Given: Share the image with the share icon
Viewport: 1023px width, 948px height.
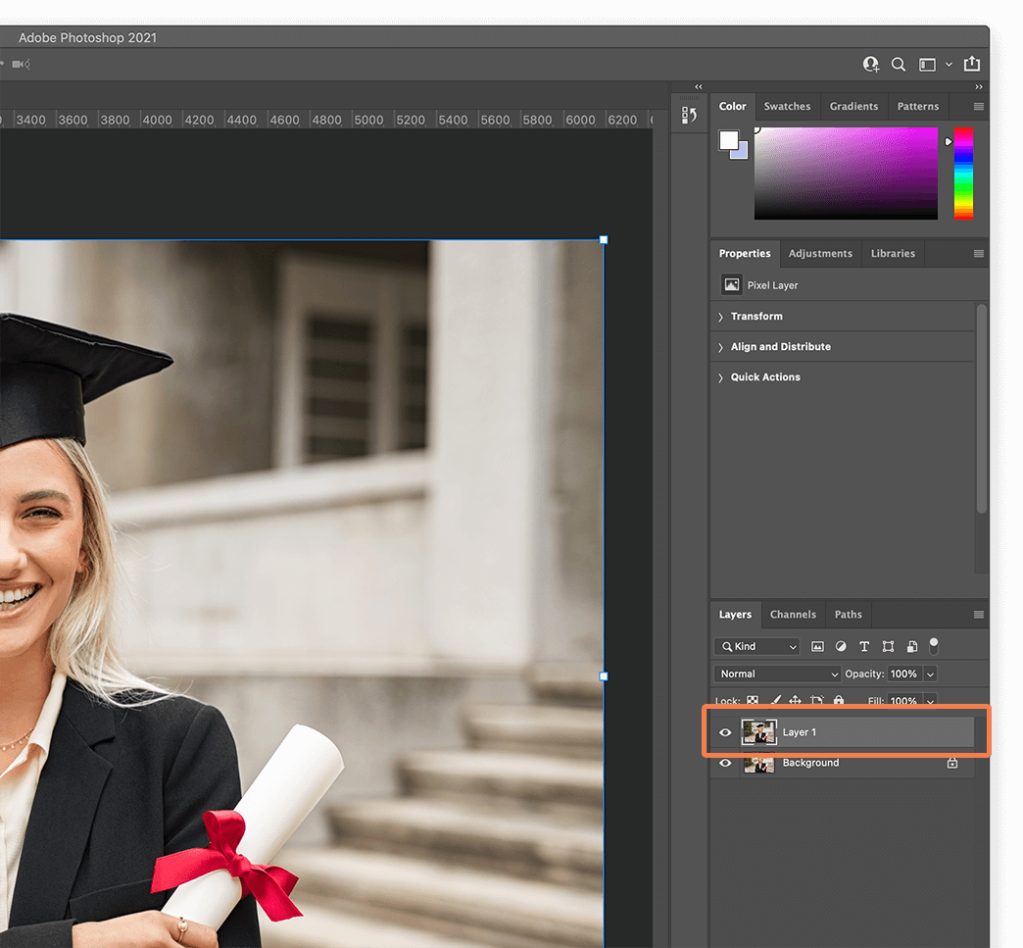Looking at the screenshot, I should click(972, 63).
